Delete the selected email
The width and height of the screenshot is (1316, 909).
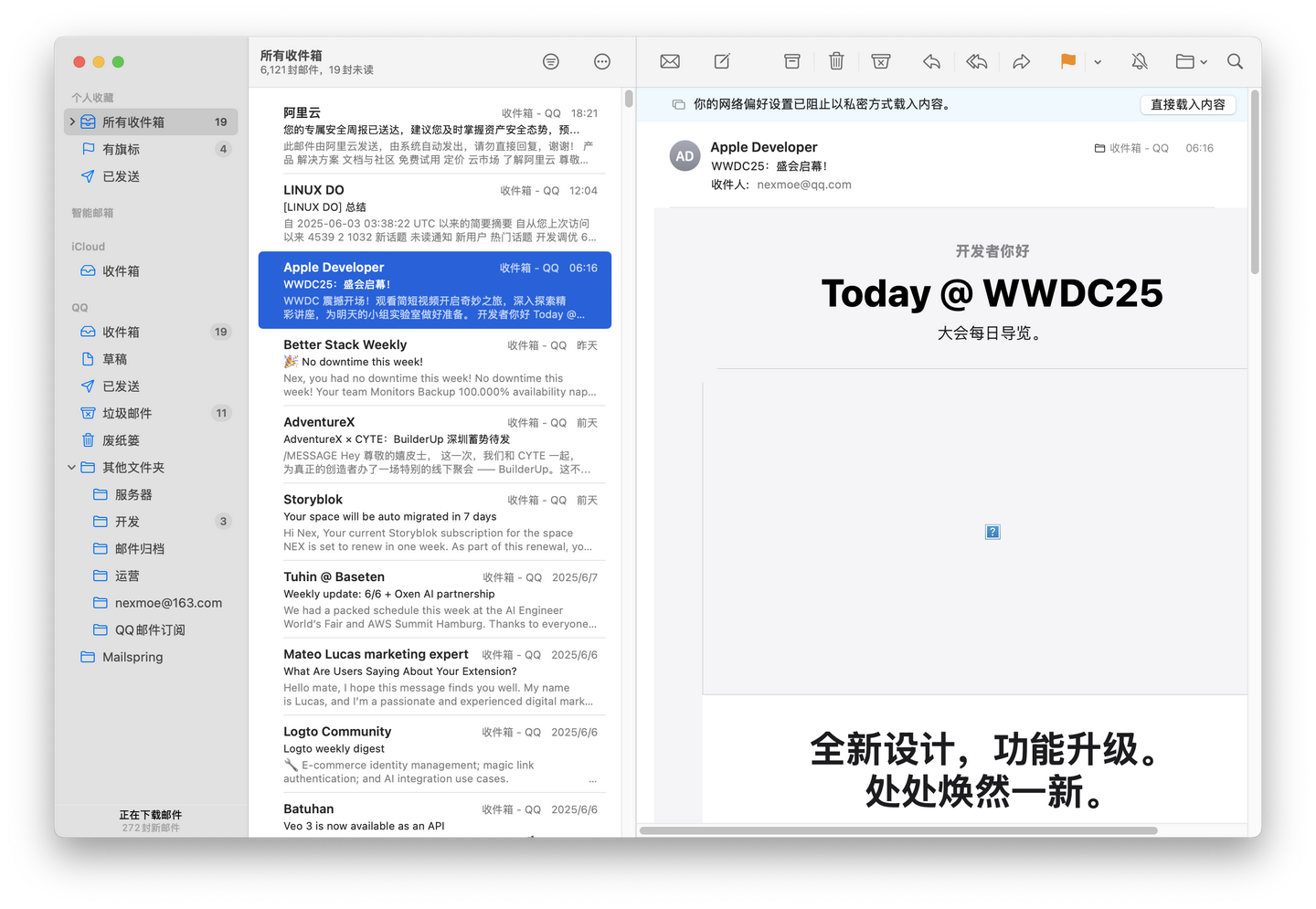(x=836, y=61)
